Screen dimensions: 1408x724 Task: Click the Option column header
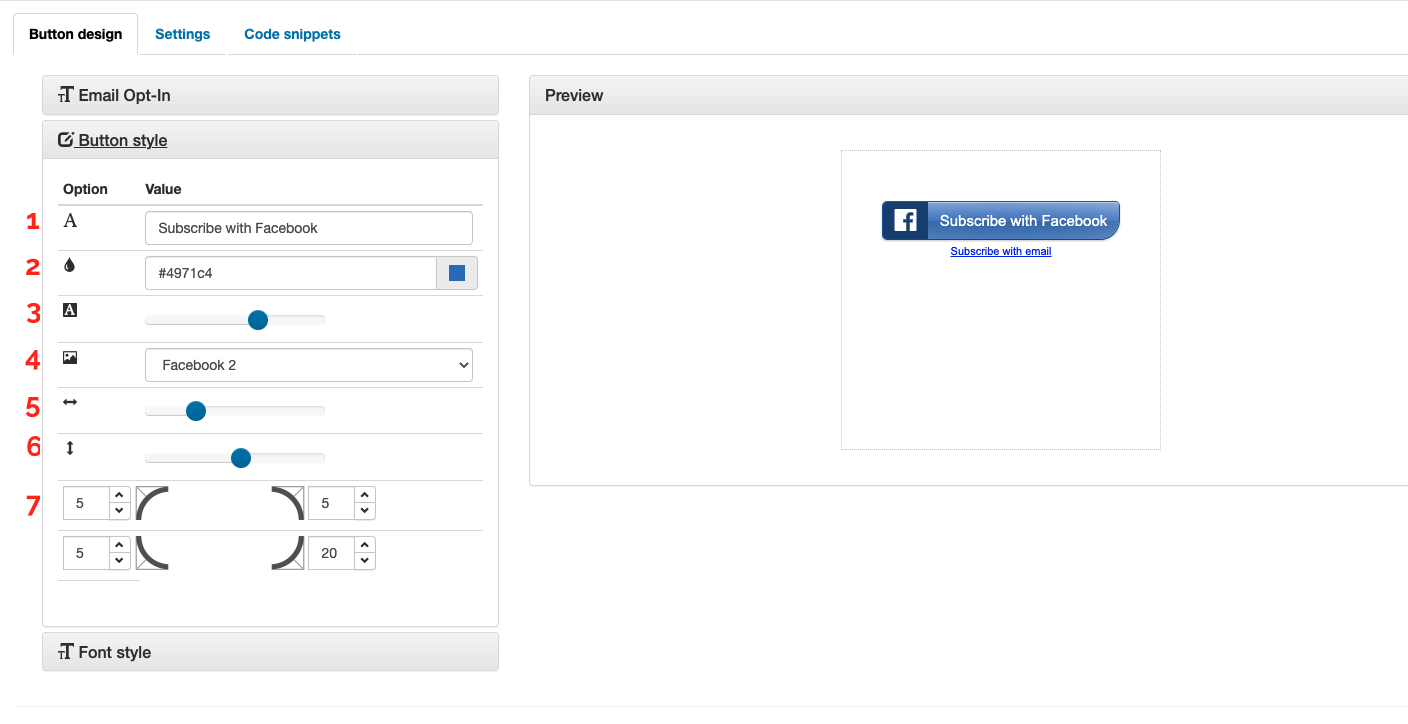click(x=85, y=189)
